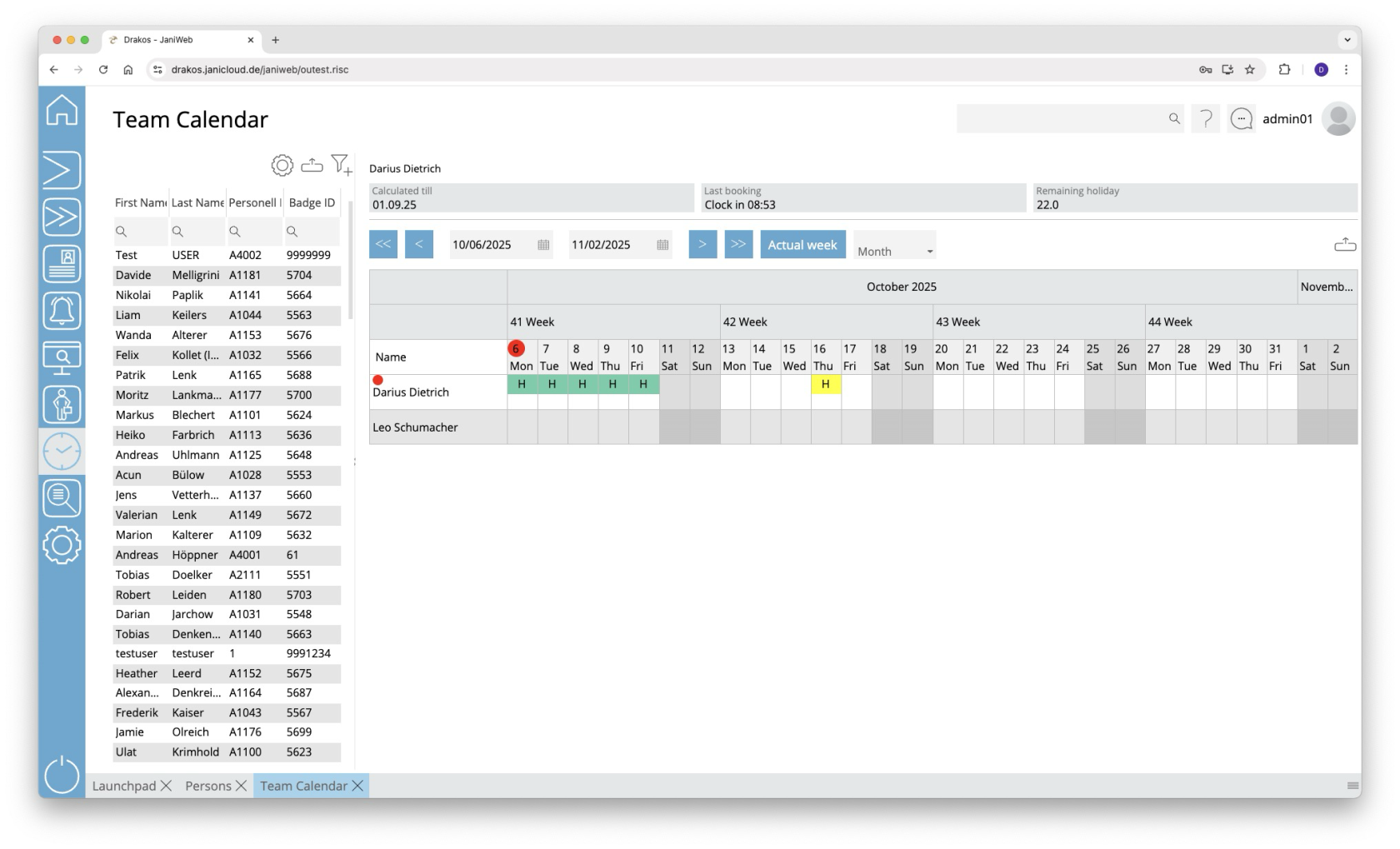
Task: Open the clock time-tracking sidebar icon
Action: point(62,452)
